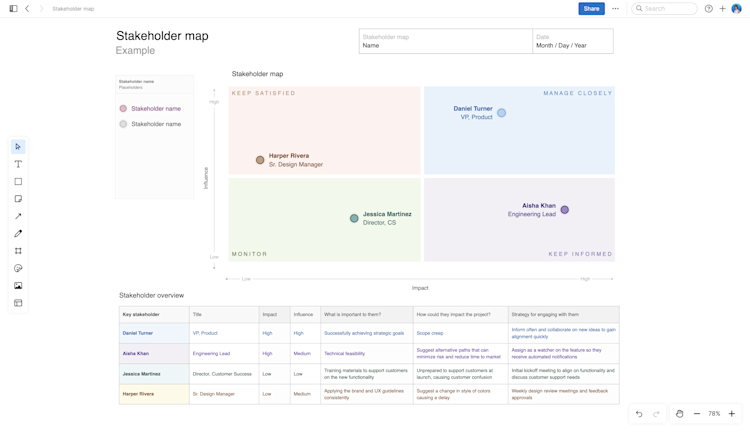Click the Daniel Turner table cell

154,333
